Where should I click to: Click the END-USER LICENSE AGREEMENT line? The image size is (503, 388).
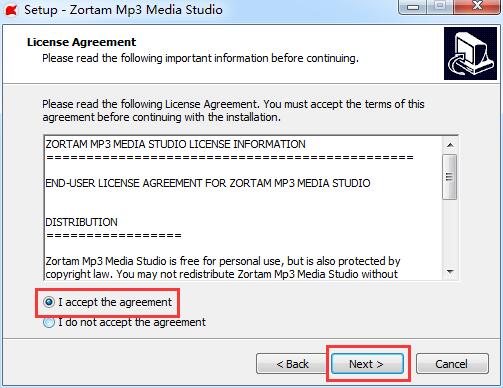[x=208, y=183]
